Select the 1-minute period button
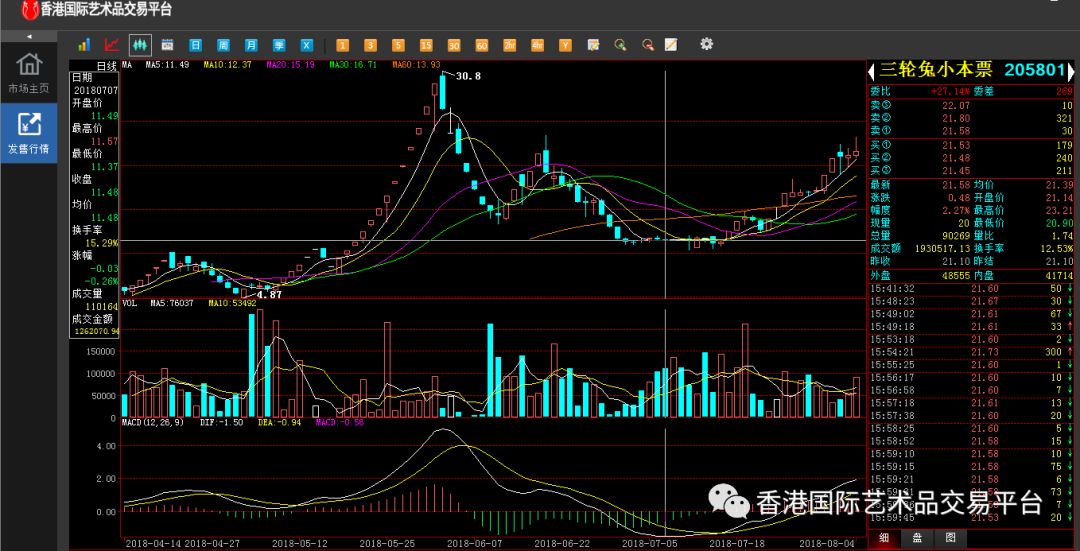The width and height of the screenshot is (1080, 551). point(342,45)
